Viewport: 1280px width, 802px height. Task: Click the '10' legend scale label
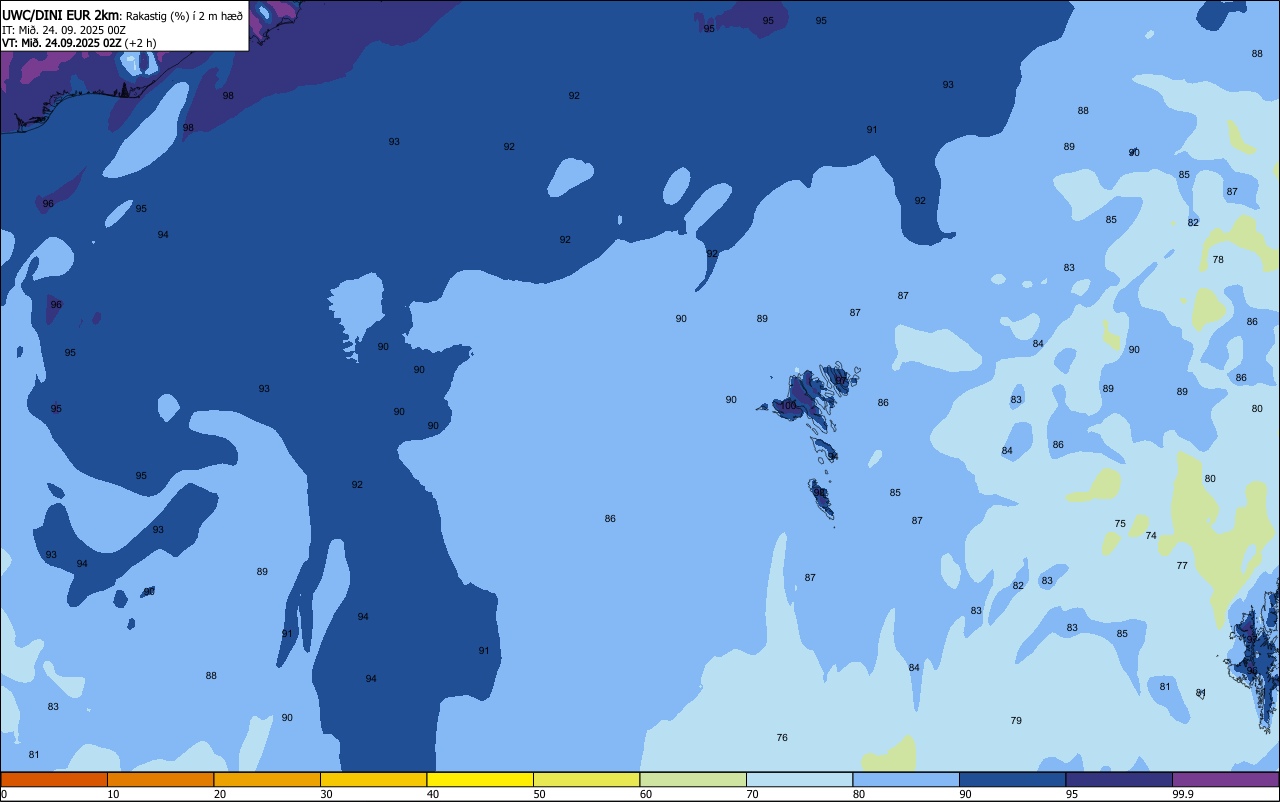point(113,794)
